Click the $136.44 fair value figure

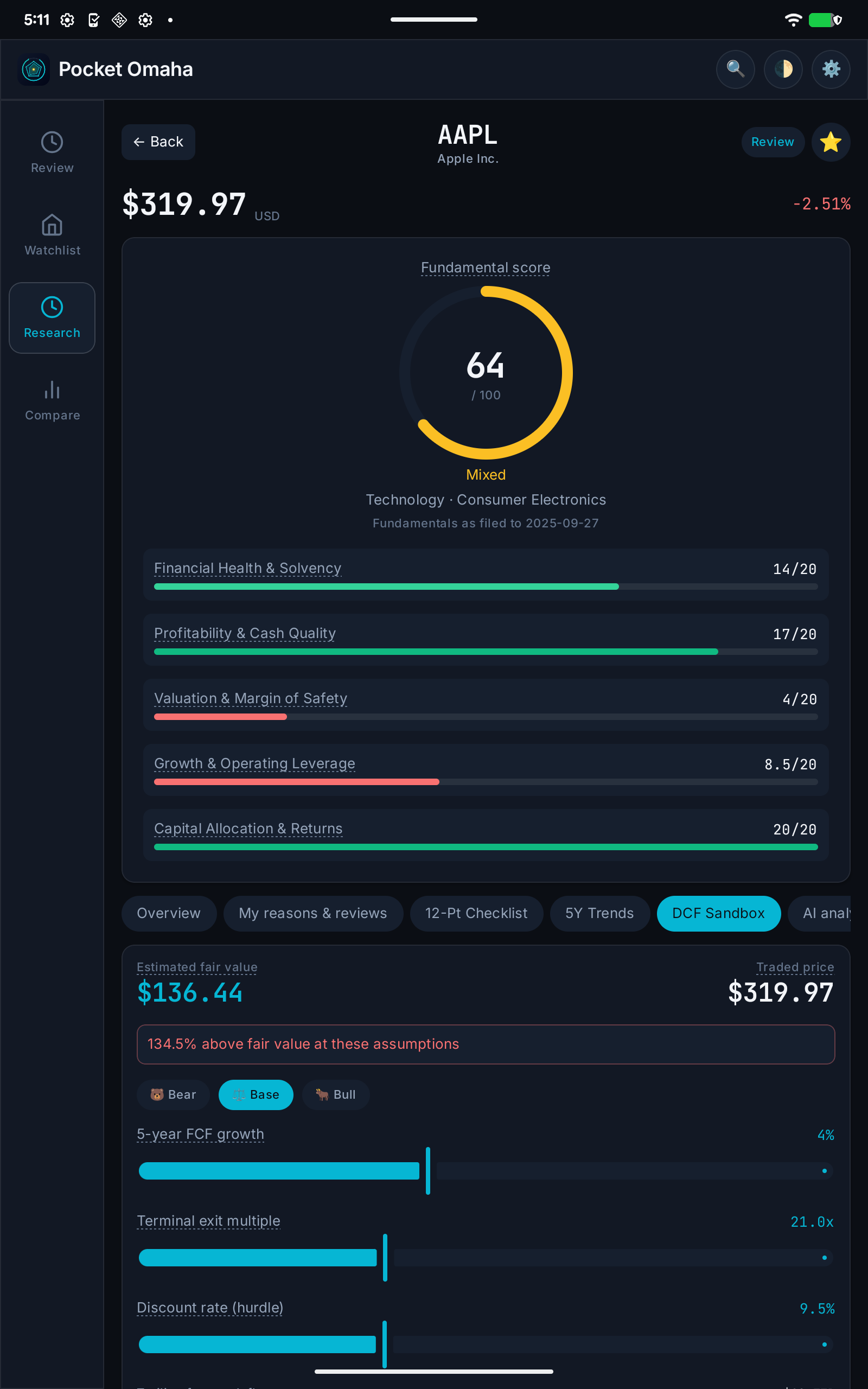[190, 993]
